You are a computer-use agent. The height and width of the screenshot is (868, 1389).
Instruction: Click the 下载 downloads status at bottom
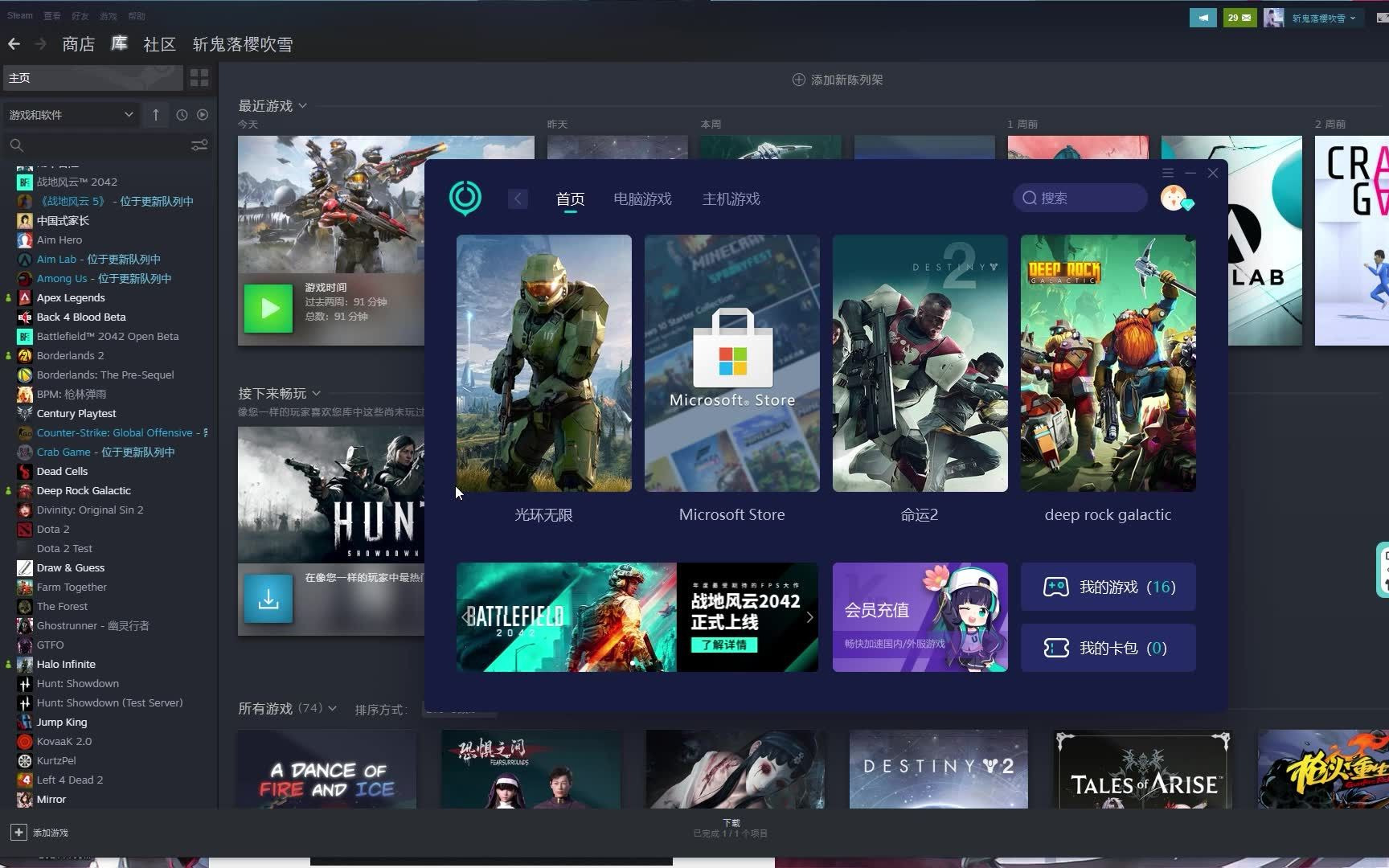pos(731,828)
